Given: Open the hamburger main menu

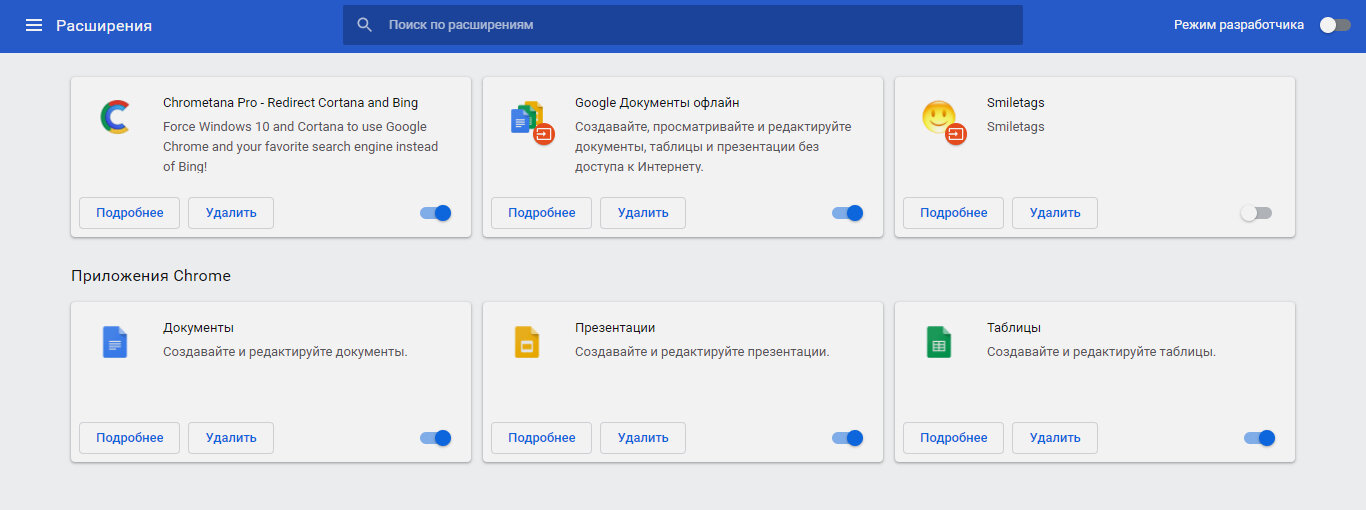Looking at the screenshot, I should click(x=34, y=25).
